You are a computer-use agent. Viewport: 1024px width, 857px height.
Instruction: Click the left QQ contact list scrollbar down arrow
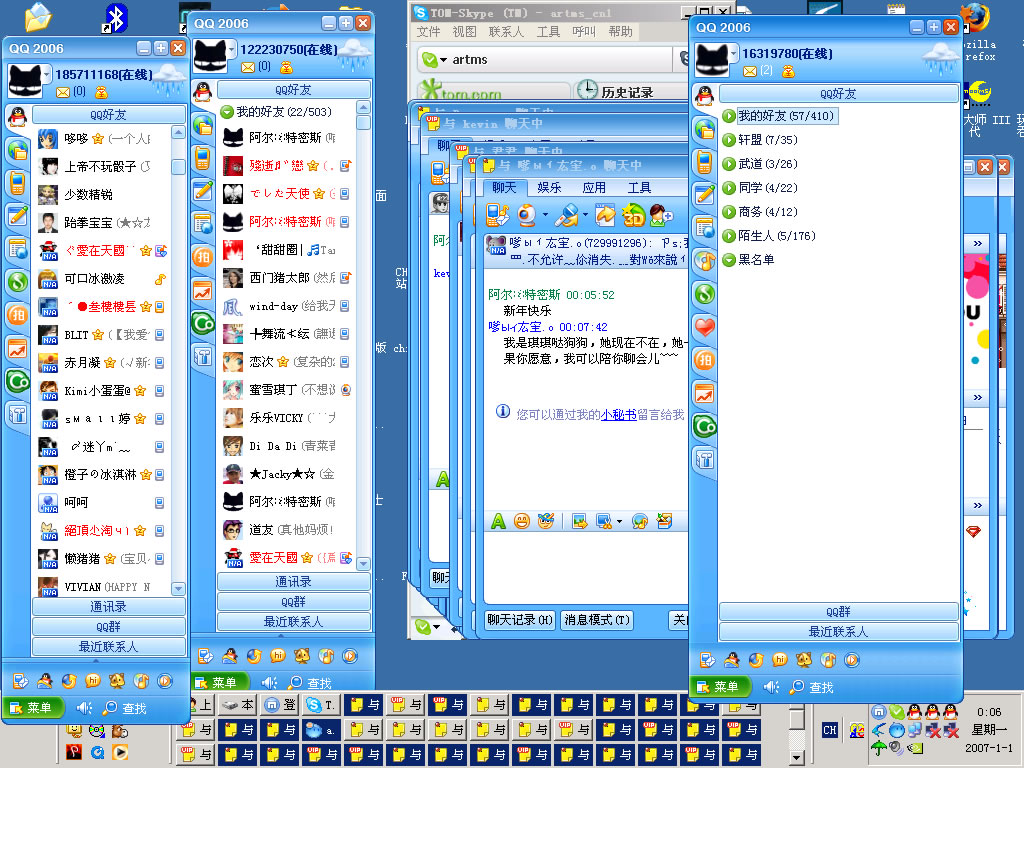point(178,589)
